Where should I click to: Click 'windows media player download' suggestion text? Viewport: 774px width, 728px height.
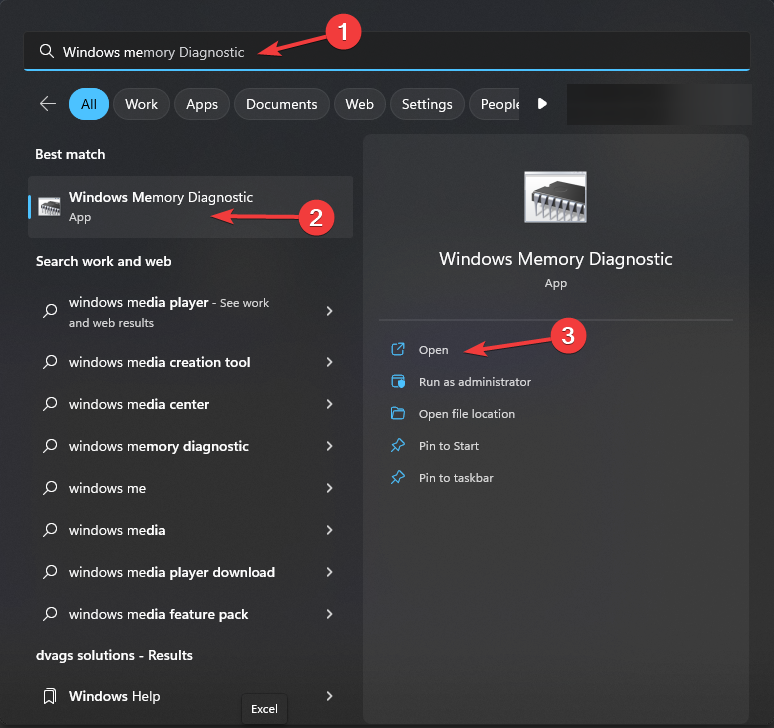[x=172, y=572]
